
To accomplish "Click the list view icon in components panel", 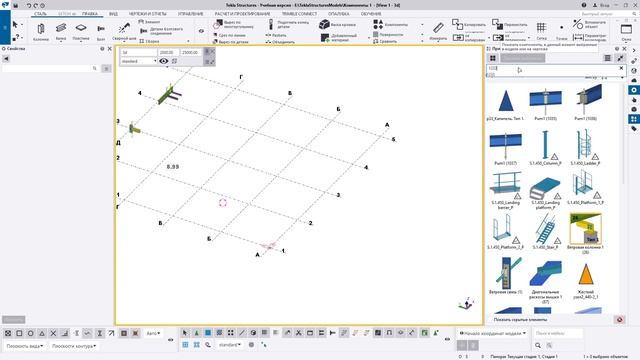I will 607,58.
